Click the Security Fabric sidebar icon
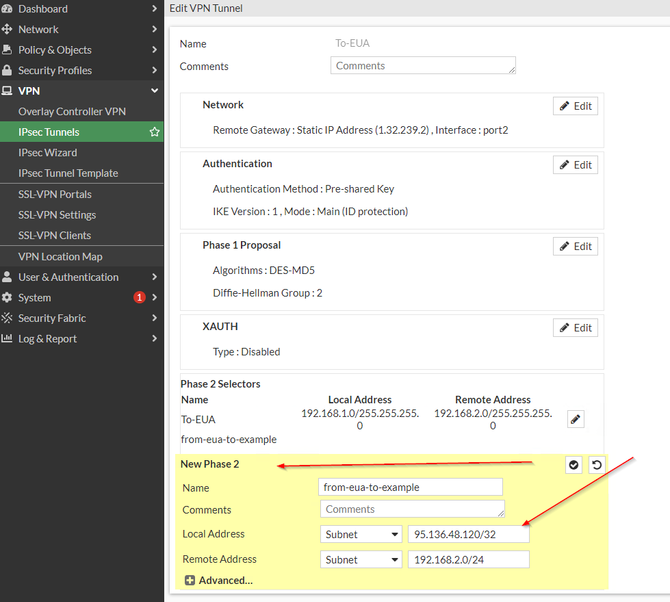The image size is (670, 602). point(8,318)
